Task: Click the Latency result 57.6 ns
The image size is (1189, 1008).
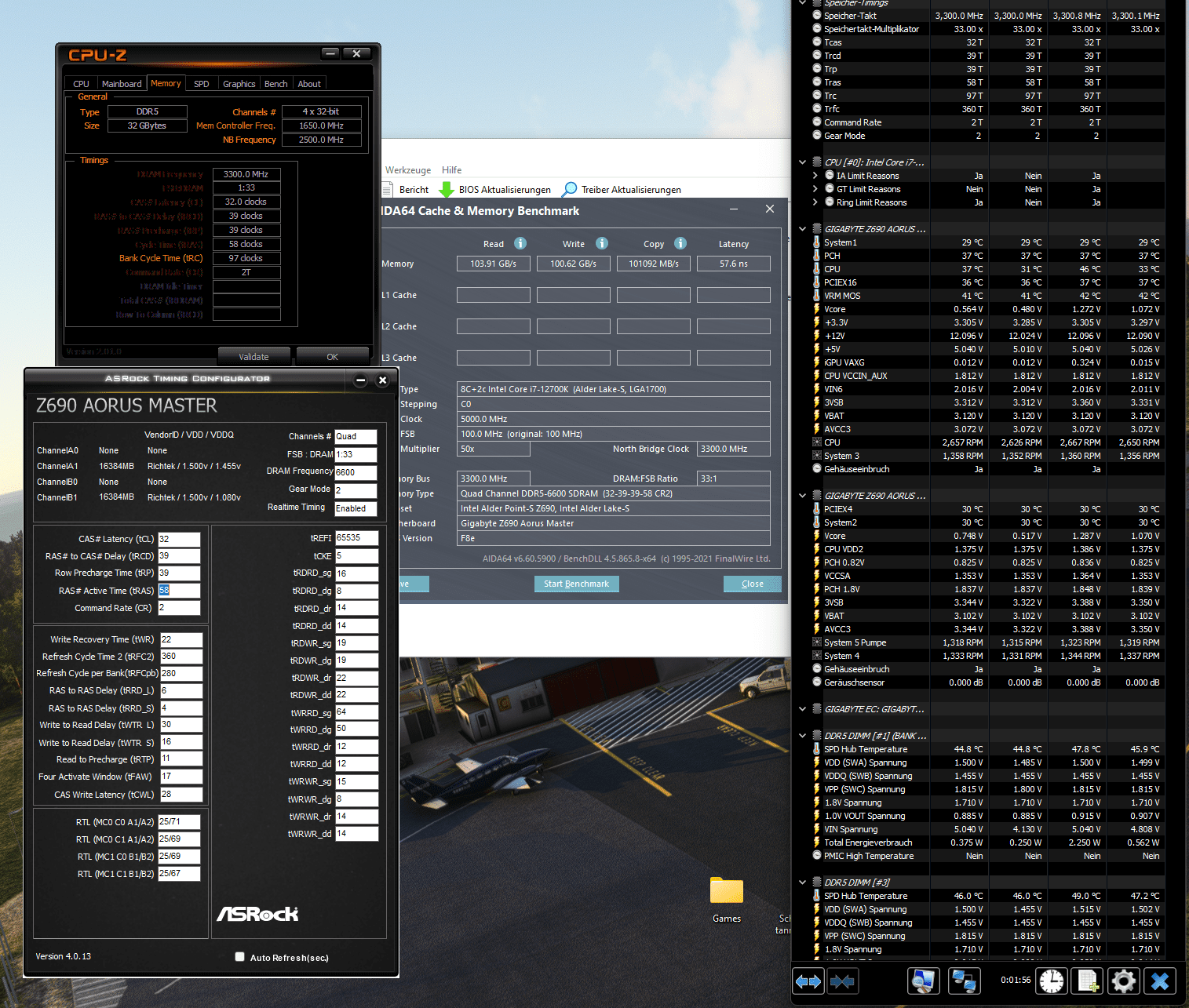Action: click(x=734, y=264)
